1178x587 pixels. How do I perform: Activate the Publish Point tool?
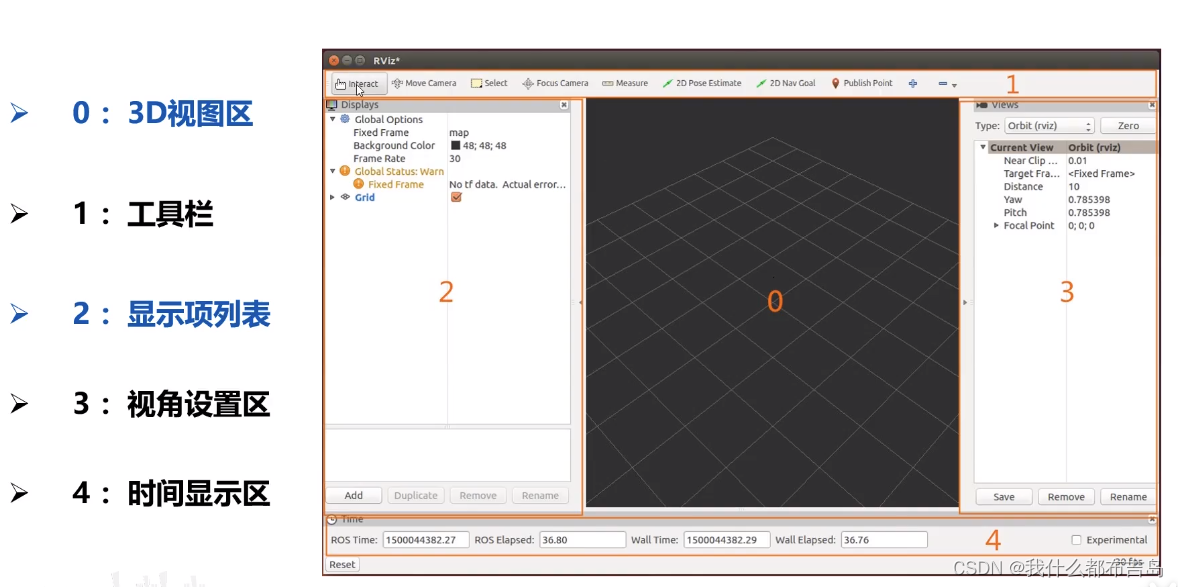tap(862, 83)
